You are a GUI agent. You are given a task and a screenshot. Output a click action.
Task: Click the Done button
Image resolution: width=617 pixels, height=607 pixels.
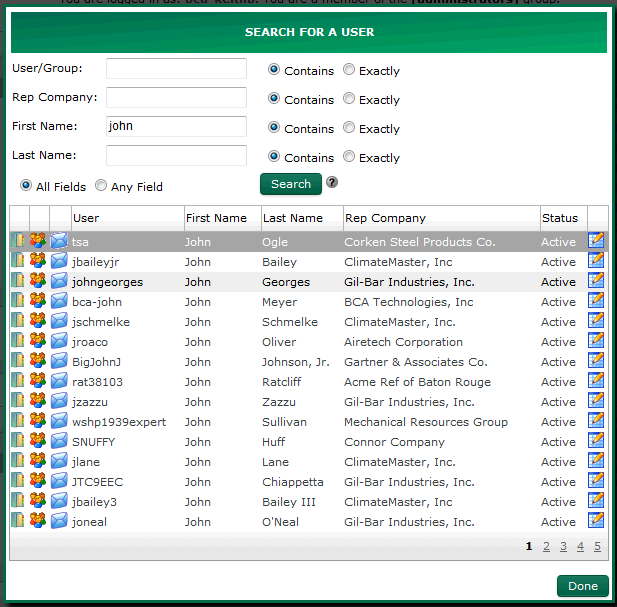[582, 586]
